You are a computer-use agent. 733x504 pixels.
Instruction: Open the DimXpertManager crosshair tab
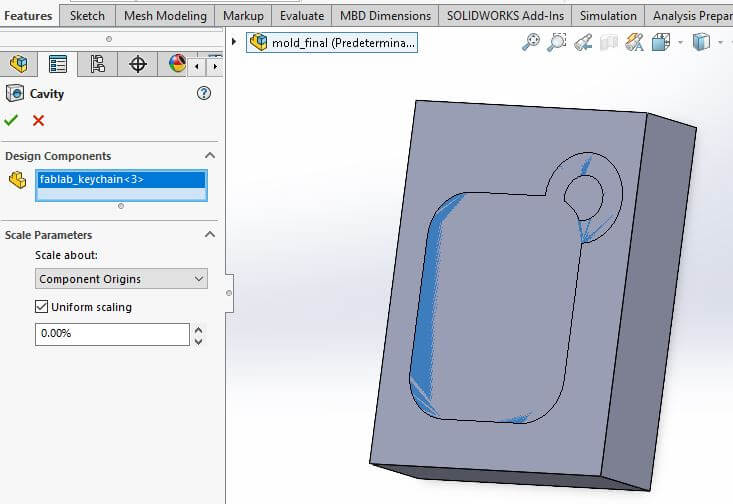[x=137, y=64]
